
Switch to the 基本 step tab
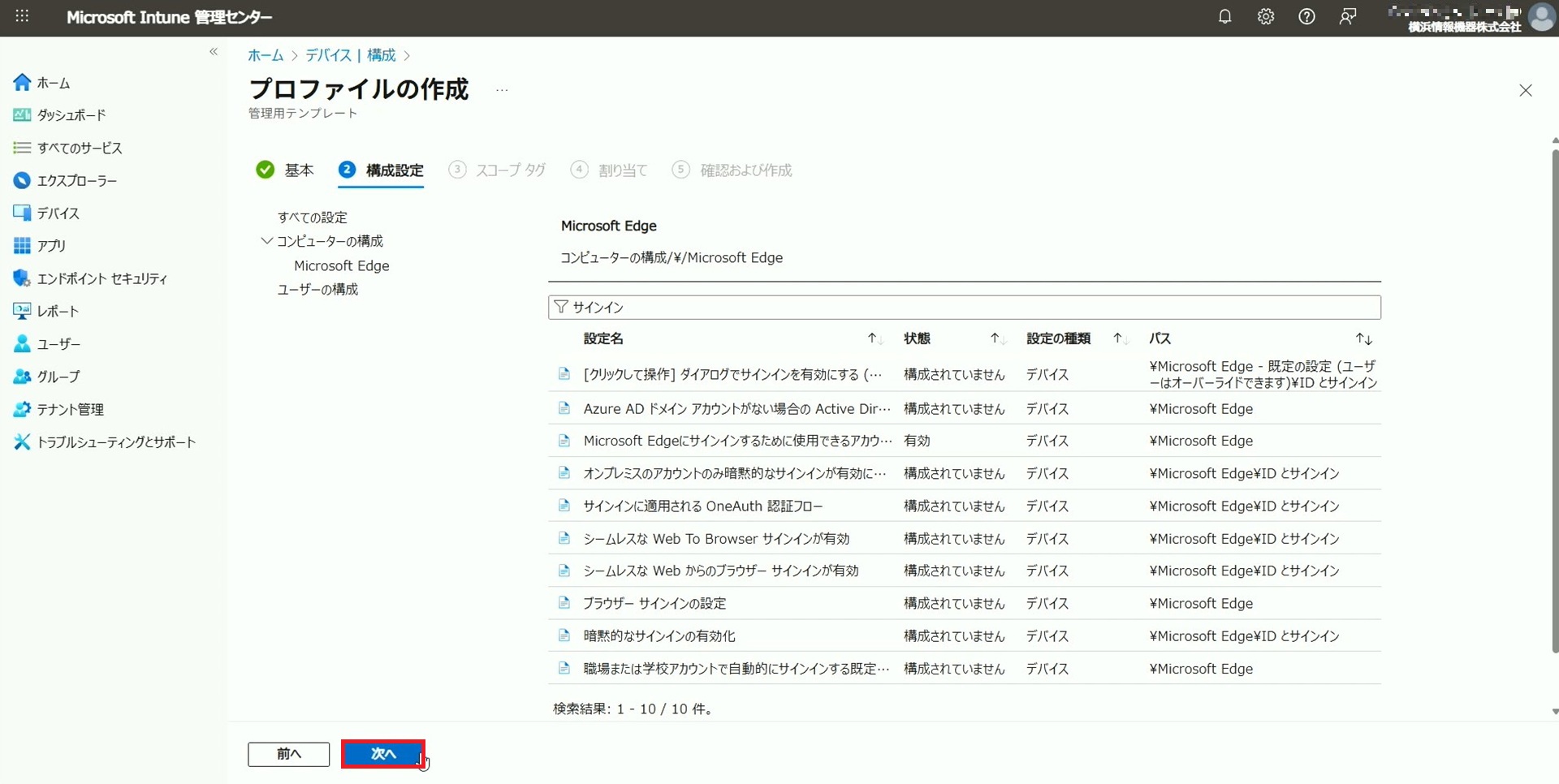[x=298, y=170]
